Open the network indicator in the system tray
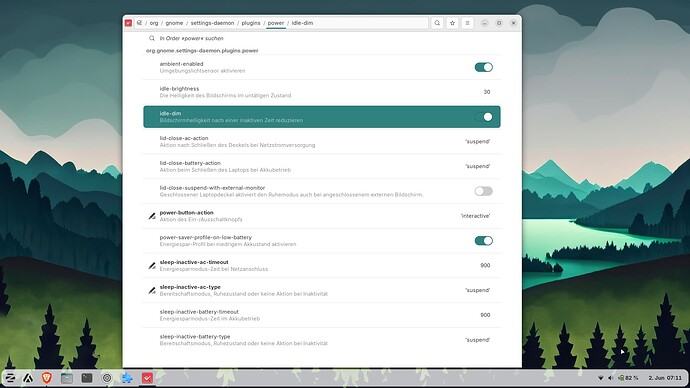 [x=601, y=378]
